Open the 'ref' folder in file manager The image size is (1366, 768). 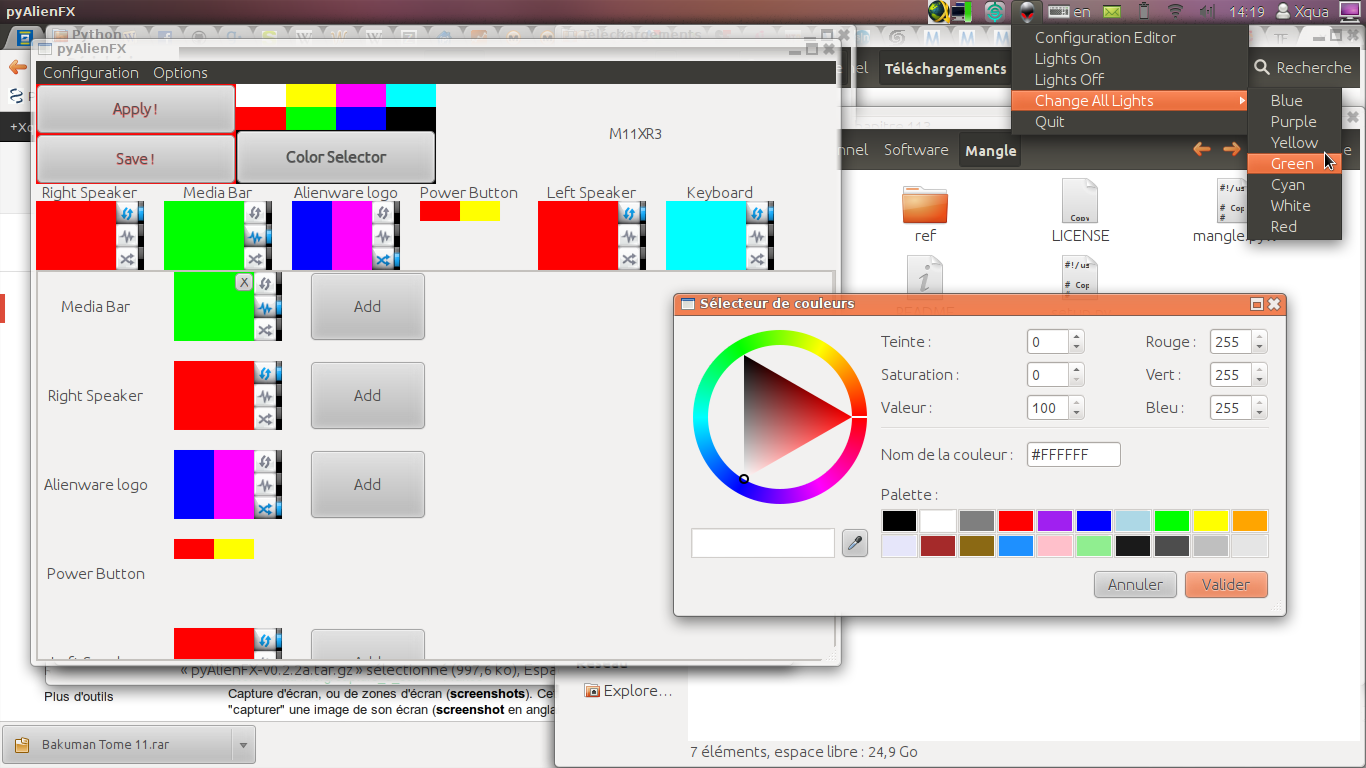pos(925,213)
